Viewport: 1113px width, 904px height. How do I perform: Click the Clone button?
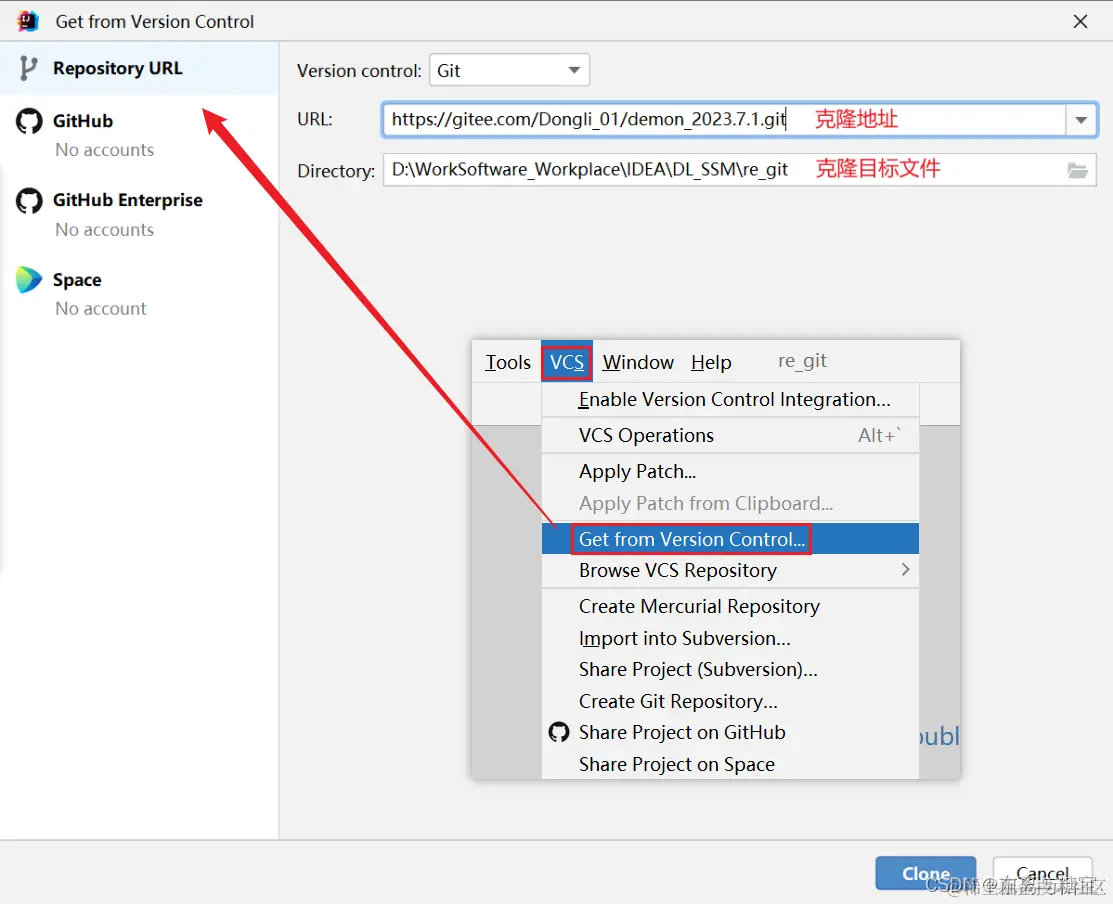926,873
